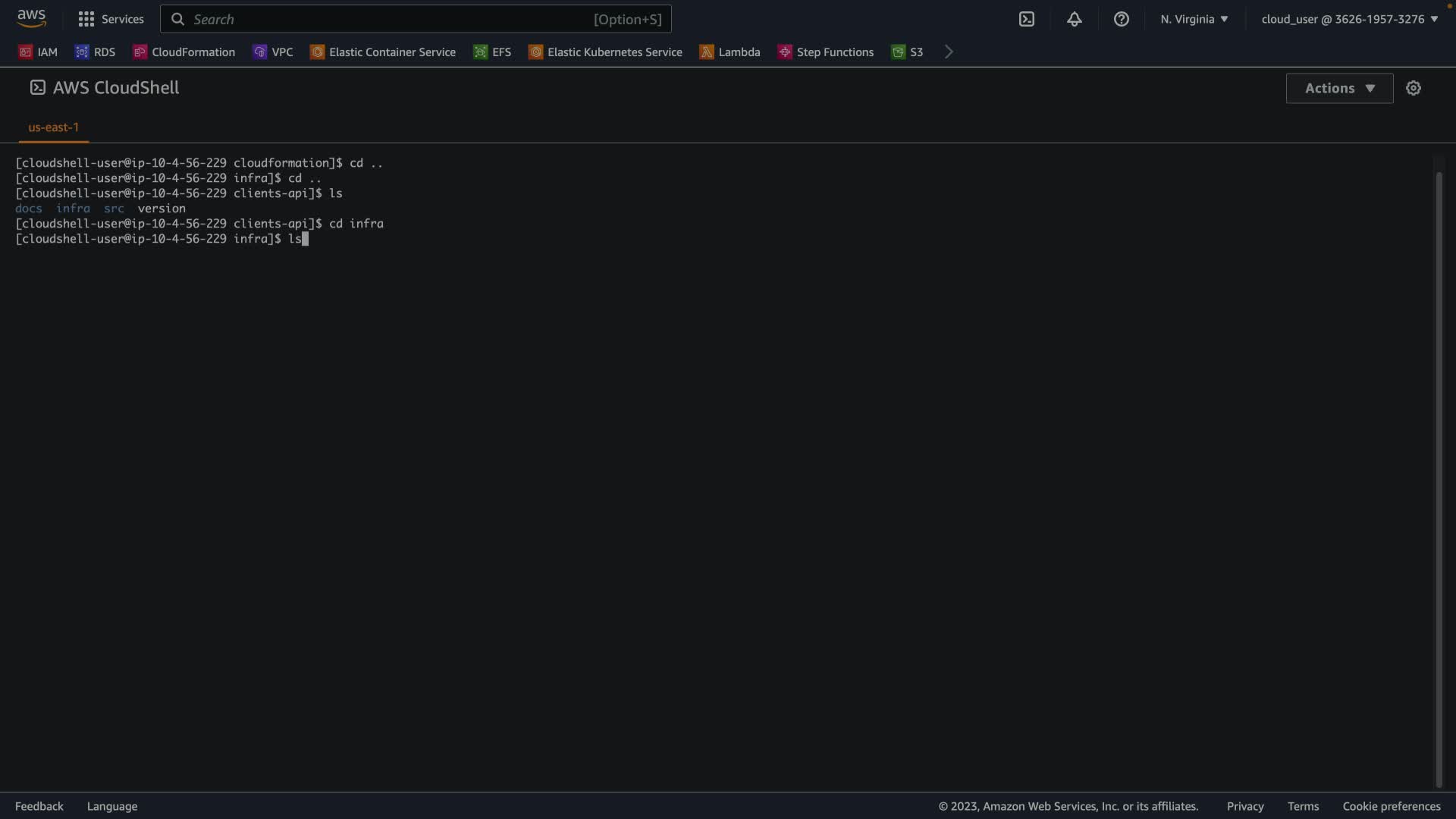Viewport: 1456px width, 819px height.
Task: Open Step Functions shortcut
Action: click(826, 52)
